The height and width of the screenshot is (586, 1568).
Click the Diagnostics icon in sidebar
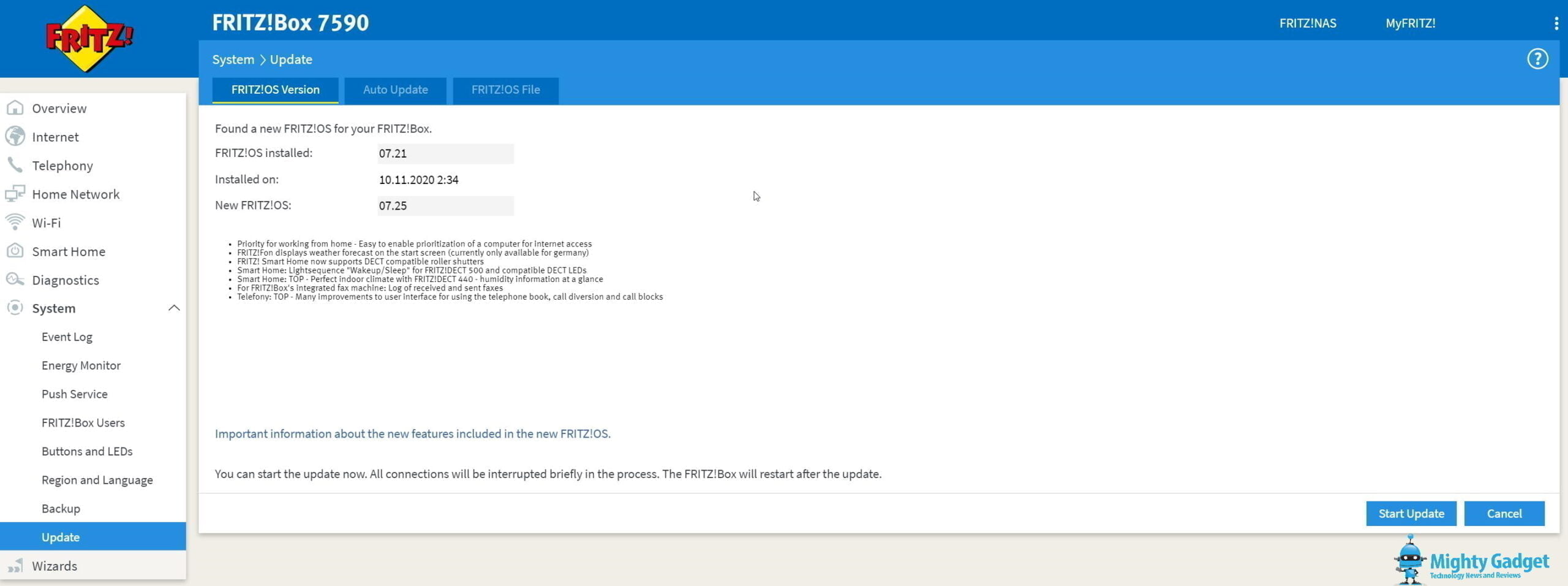tap(15, 280)
